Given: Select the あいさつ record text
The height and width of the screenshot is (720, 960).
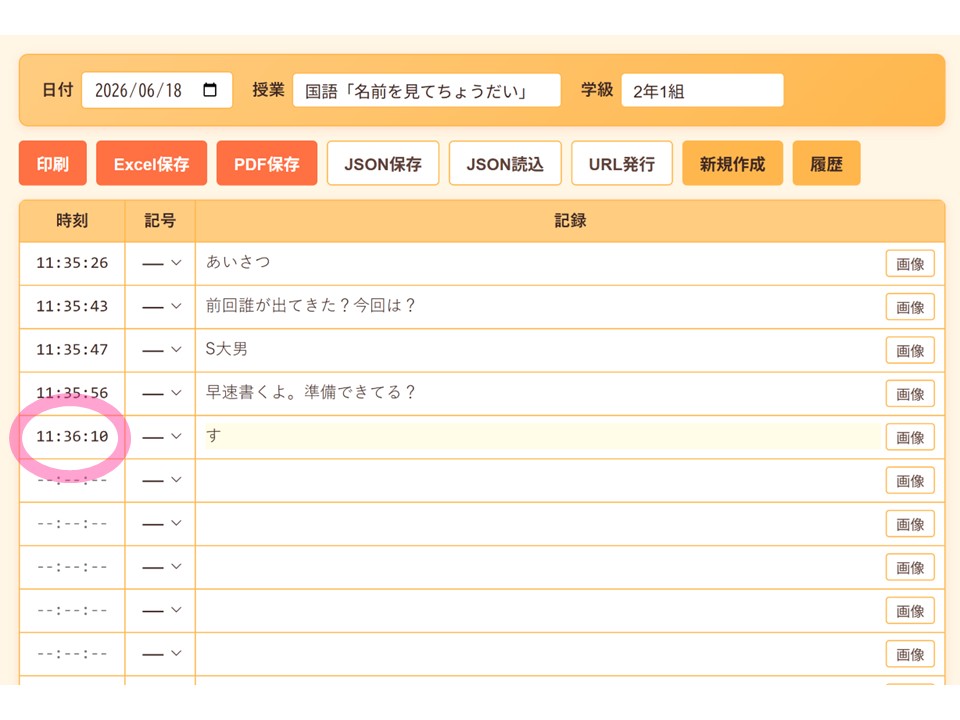Looking at the screenshot, I should coord(238,262).
